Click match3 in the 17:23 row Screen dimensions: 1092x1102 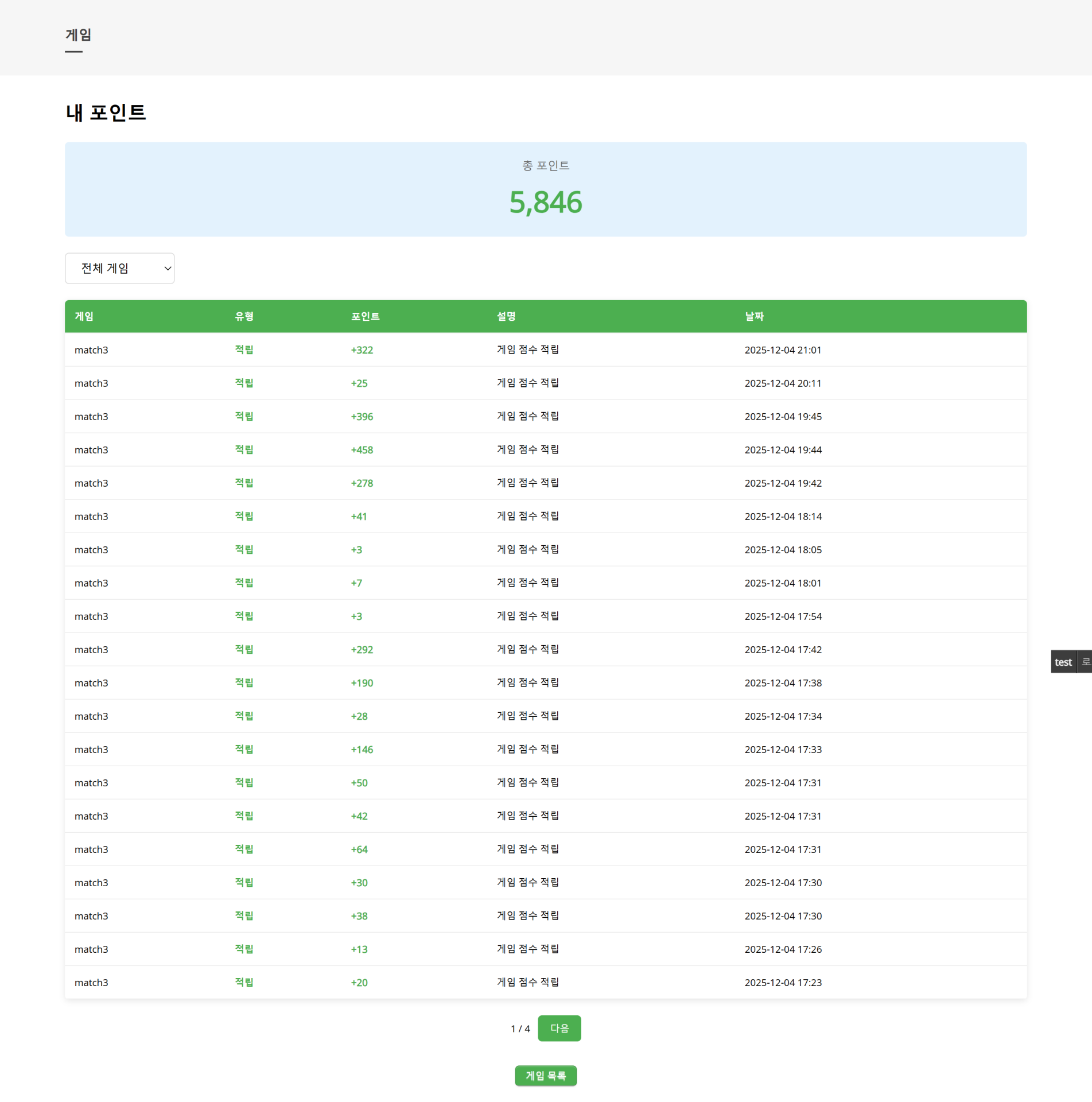91,983
